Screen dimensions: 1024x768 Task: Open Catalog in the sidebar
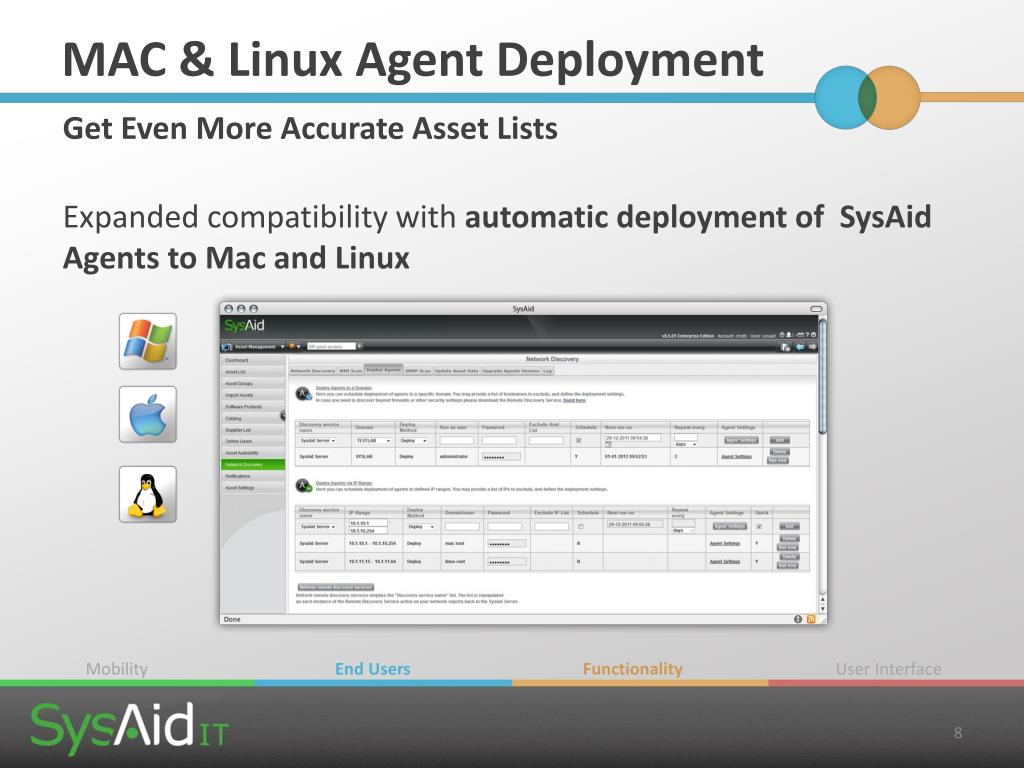click(x=253, y=419)
